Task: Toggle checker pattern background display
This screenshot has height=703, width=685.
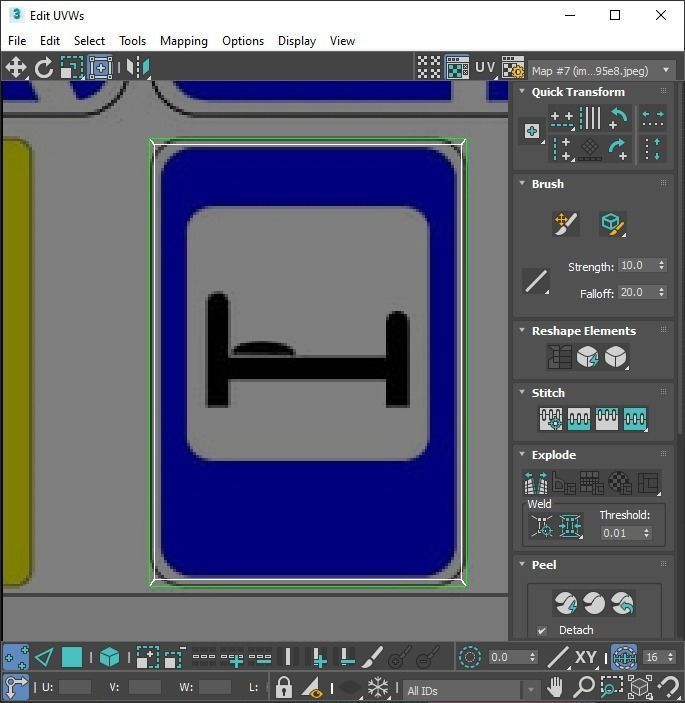Action: point(457,68)
